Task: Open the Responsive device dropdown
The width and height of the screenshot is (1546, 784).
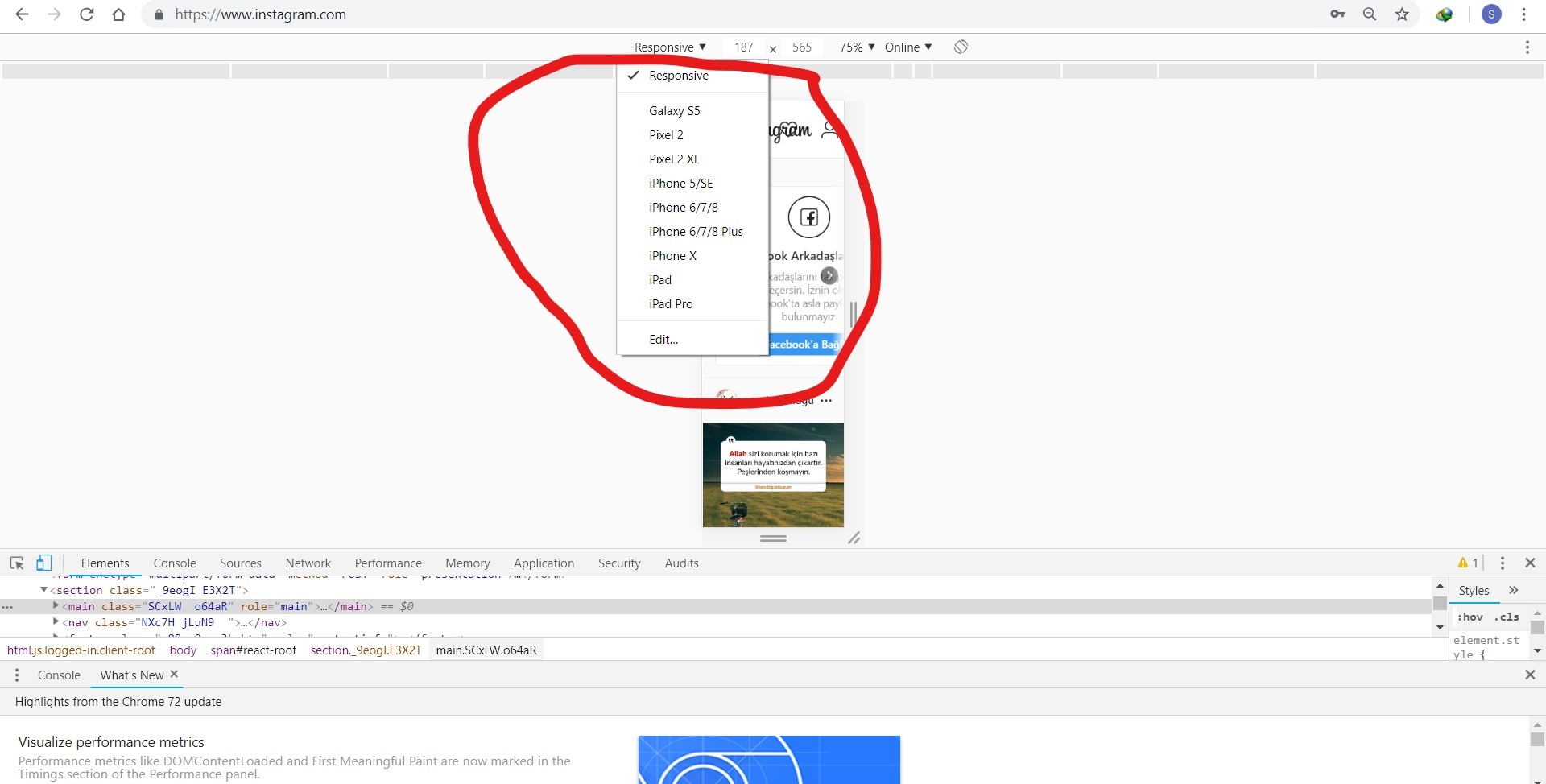Action: click(670, 47)
